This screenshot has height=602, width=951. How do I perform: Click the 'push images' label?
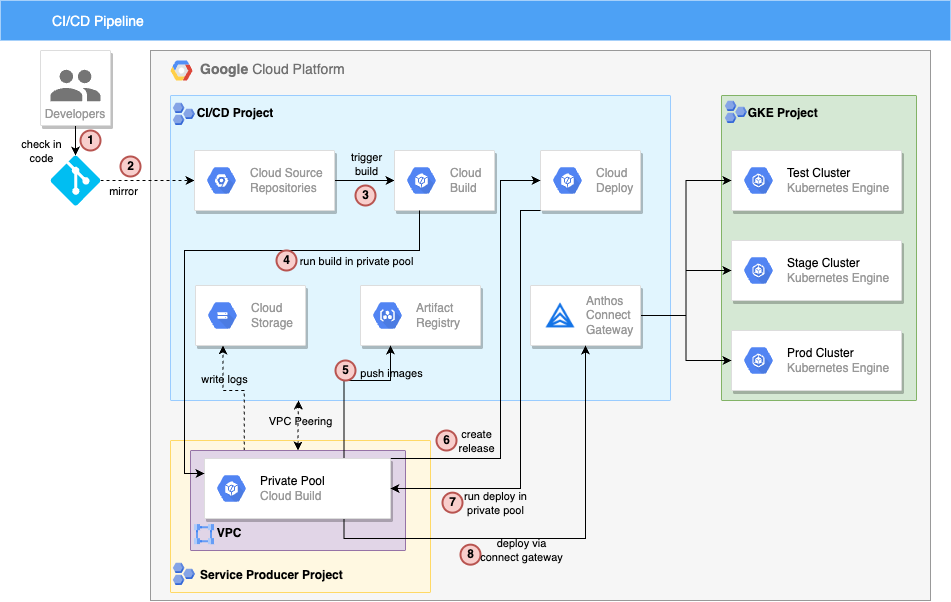(391, 373)
